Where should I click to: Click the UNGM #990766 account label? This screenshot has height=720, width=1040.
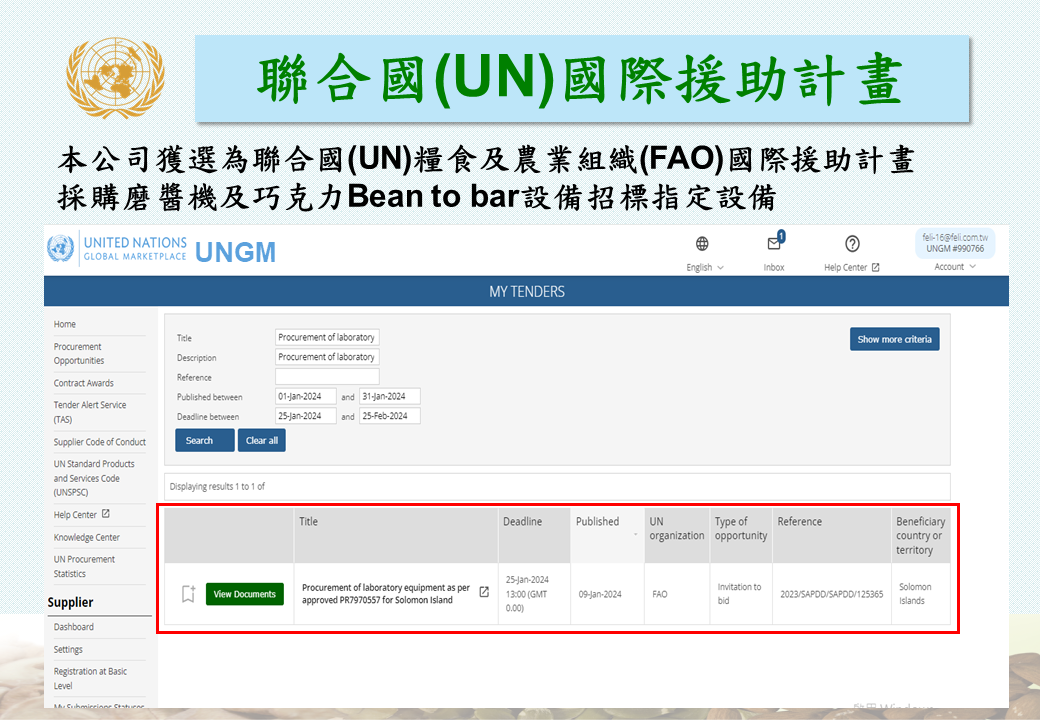tap(955, 249)
